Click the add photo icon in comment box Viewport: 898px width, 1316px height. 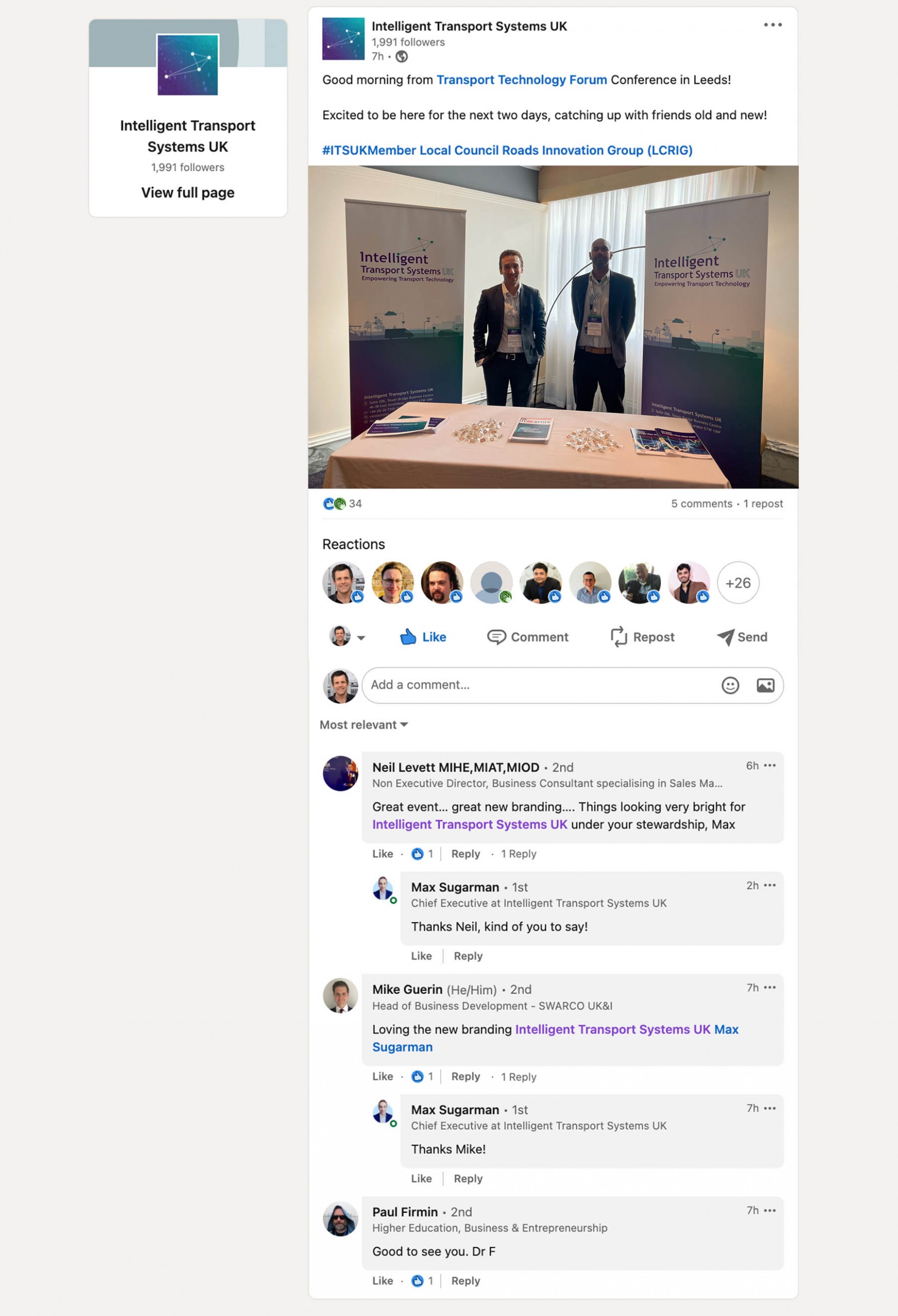pyautogui.click(x=765, y=685)
